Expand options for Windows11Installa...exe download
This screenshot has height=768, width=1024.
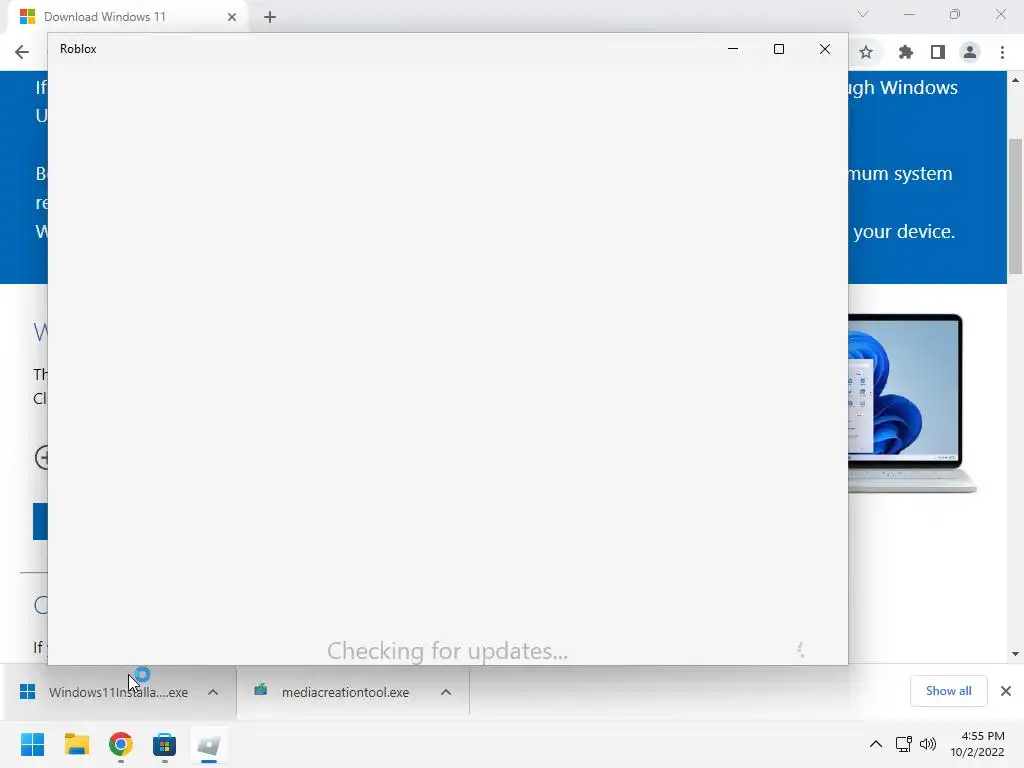(x=213, y=692)
